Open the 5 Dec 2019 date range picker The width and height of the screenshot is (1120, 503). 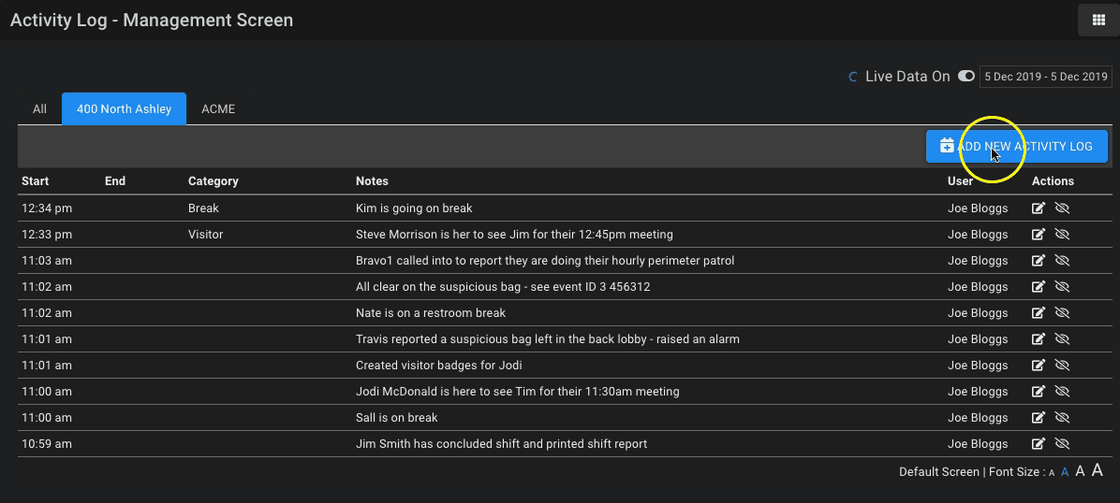(x=1046, y=76)
